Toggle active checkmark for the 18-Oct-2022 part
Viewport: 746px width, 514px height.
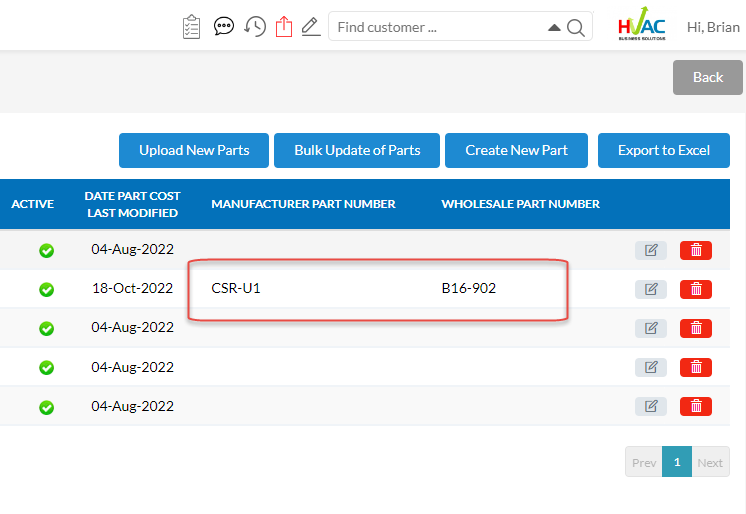pos(46,289)
